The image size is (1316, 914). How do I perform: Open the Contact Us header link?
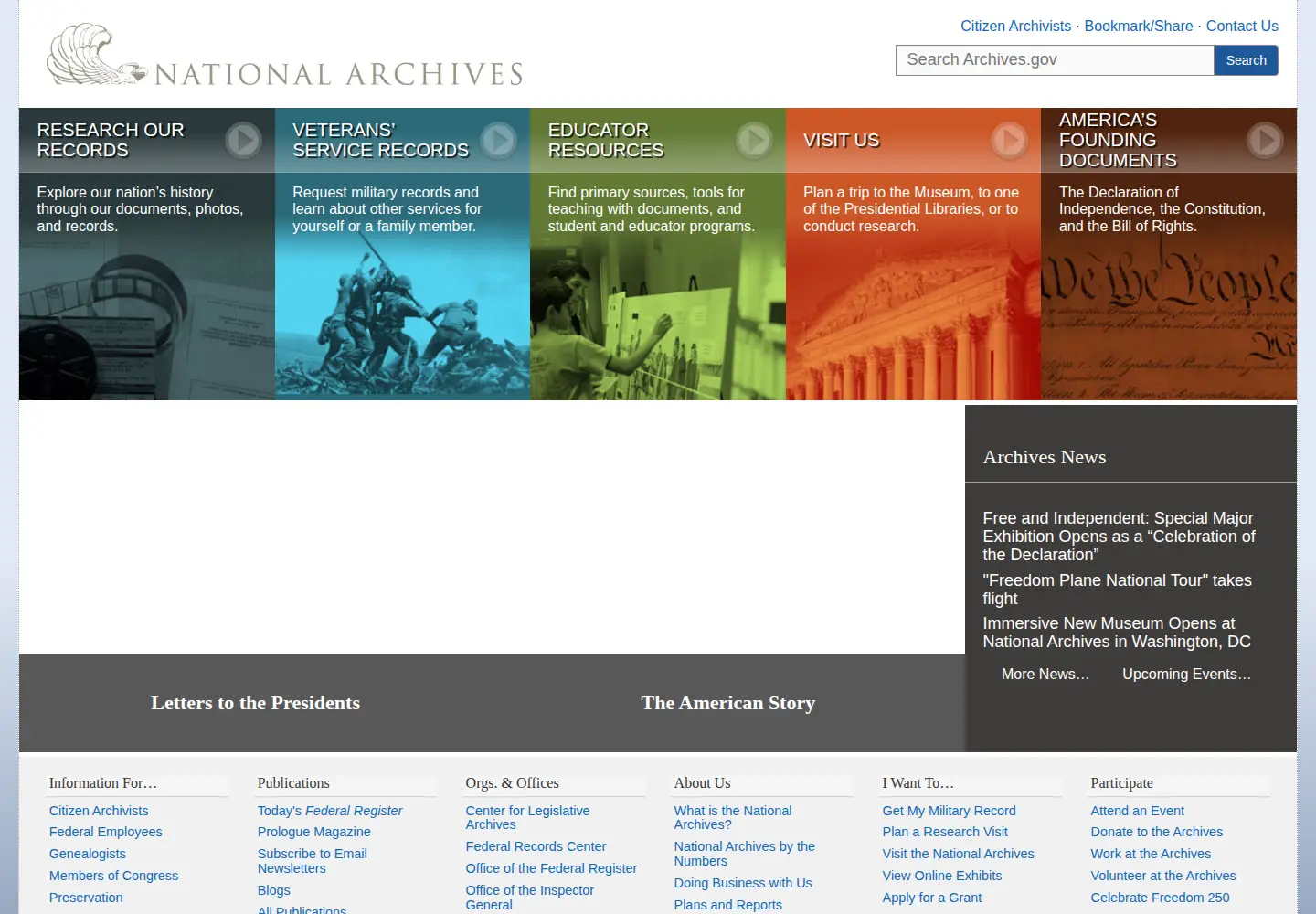[x=1242, y=27]
